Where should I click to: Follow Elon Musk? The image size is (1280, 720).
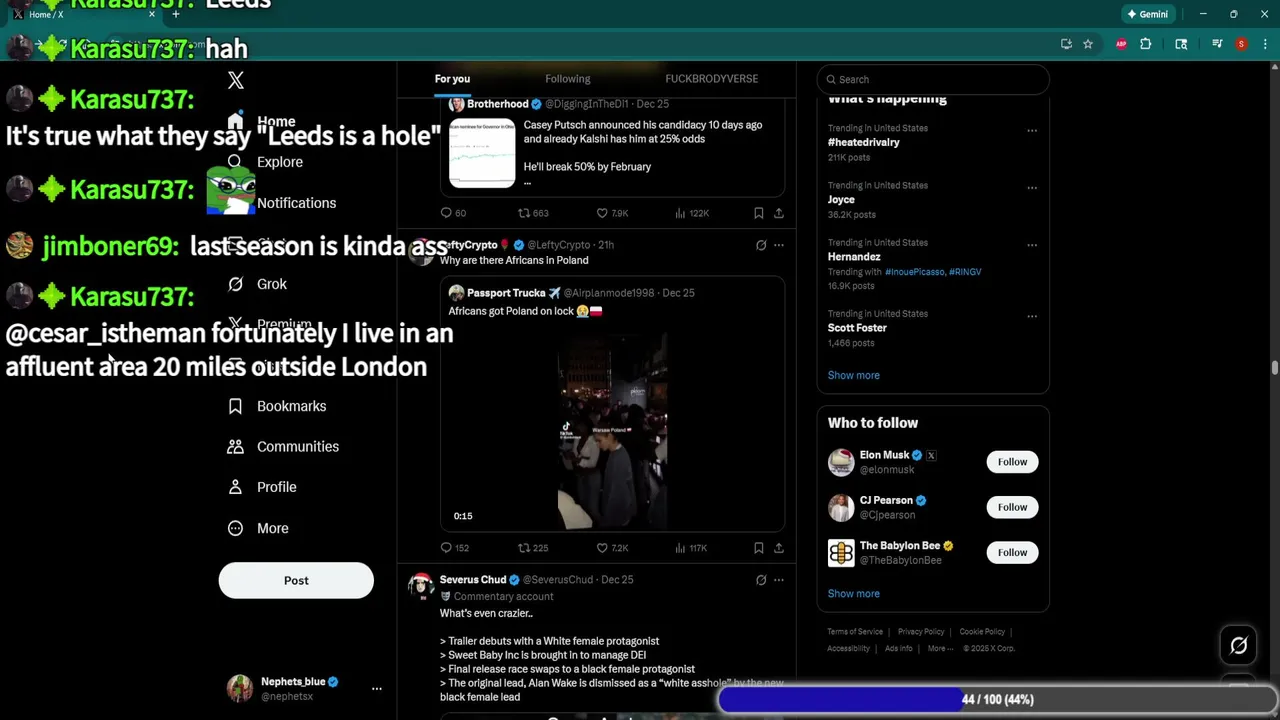[1012, 462]
